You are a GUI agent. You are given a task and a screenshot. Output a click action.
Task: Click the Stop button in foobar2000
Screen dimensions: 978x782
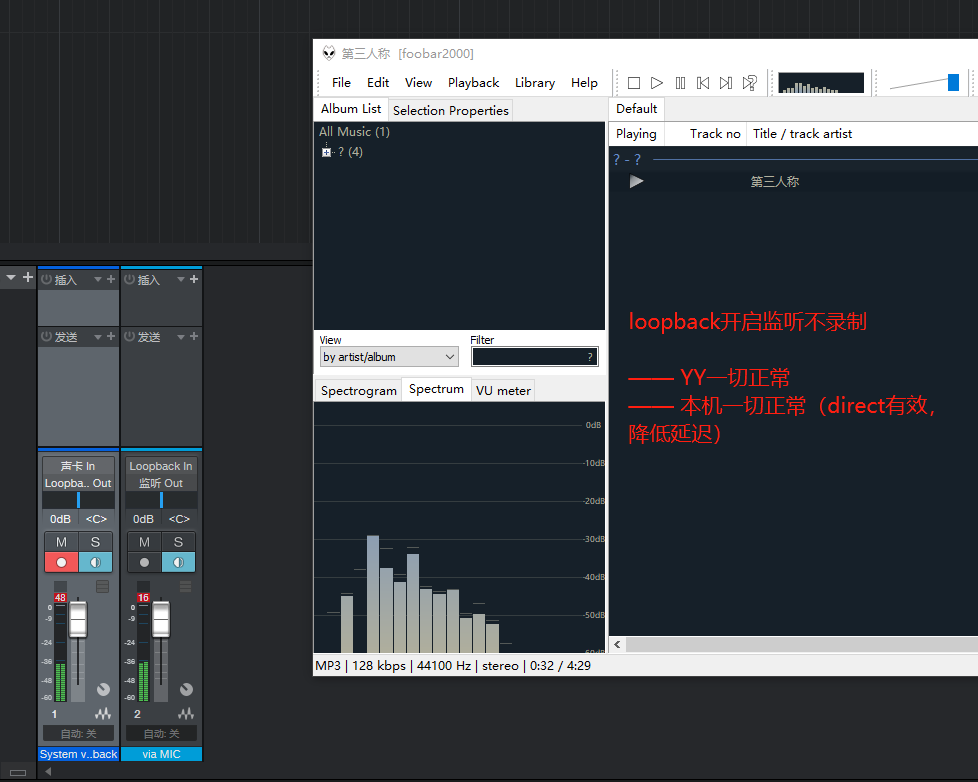(634, 83)
